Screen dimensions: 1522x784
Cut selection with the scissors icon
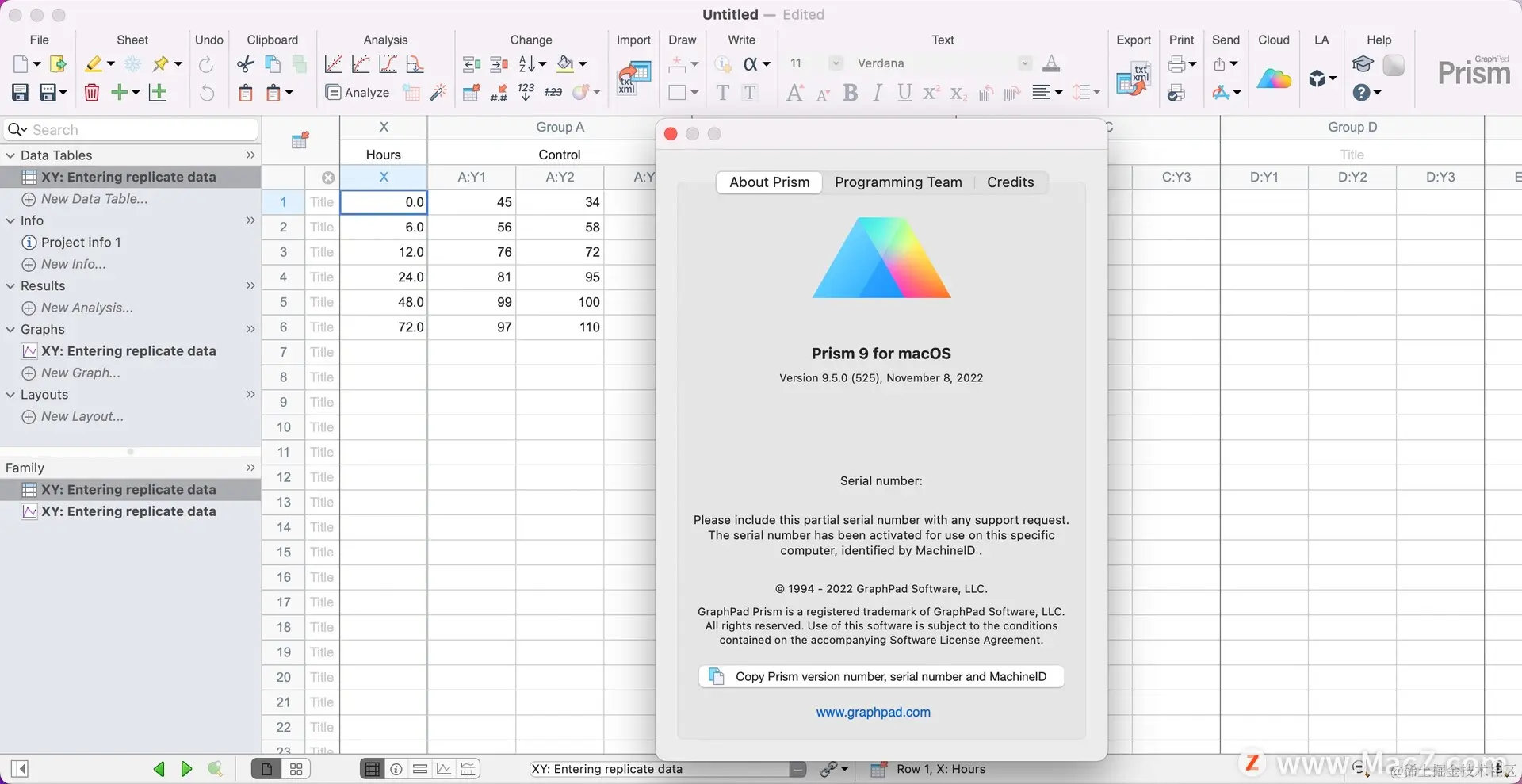246,64
